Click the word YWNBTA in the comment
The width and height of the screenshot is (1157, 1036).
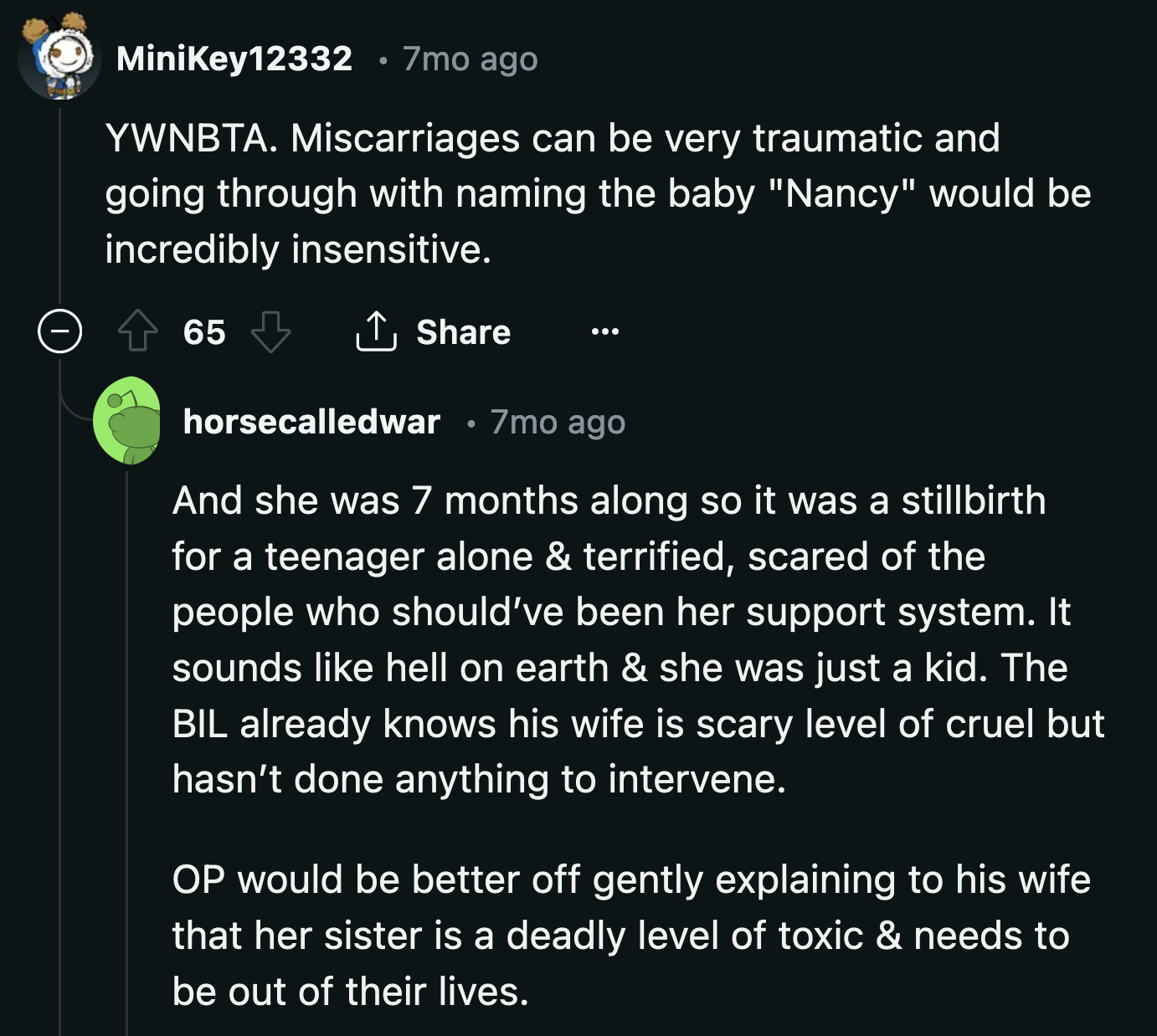click(190, 138)
